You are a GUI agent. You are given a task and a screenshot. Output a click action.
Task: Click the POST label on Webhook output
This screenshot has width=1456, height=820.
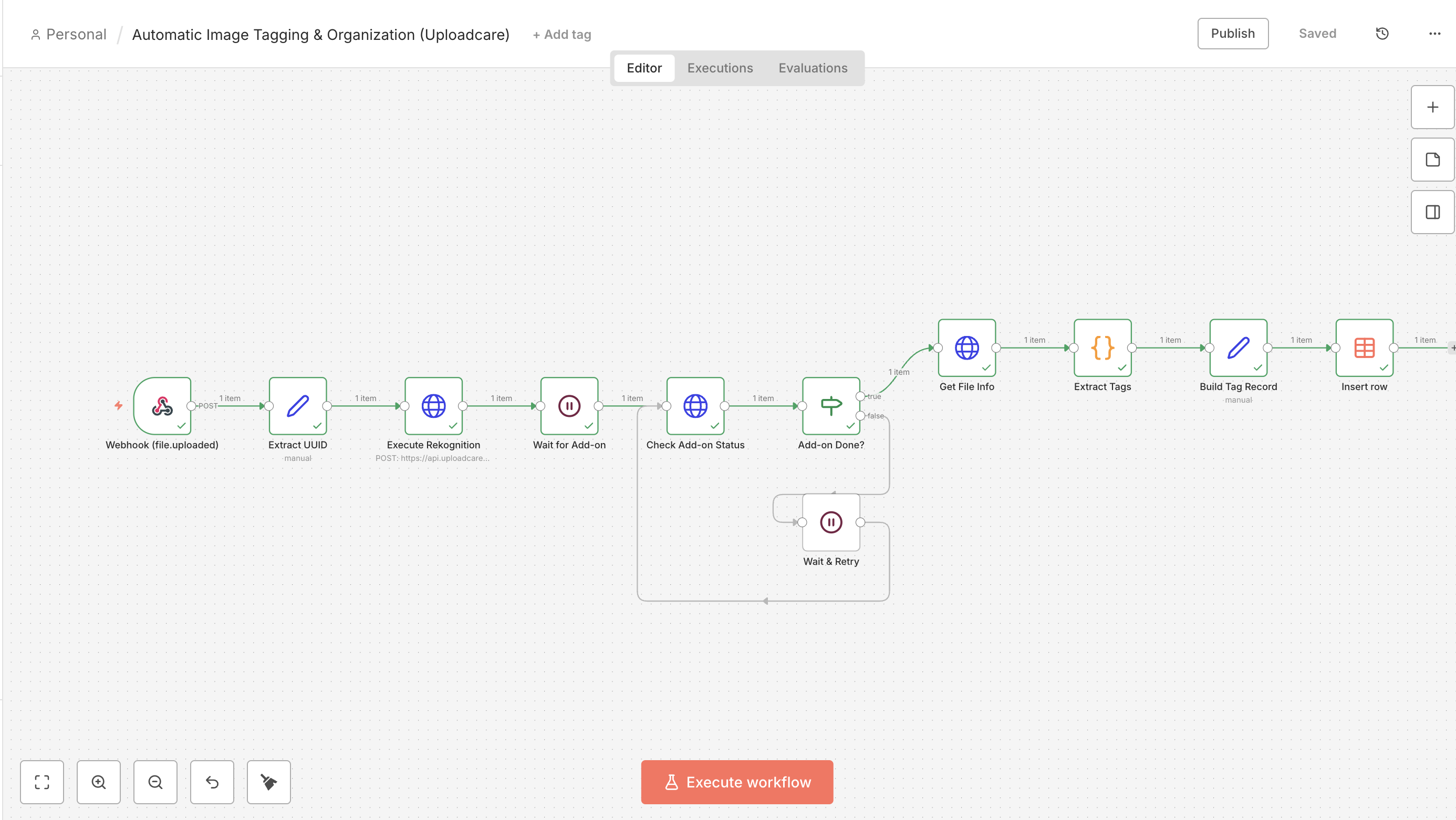(208, 406)
